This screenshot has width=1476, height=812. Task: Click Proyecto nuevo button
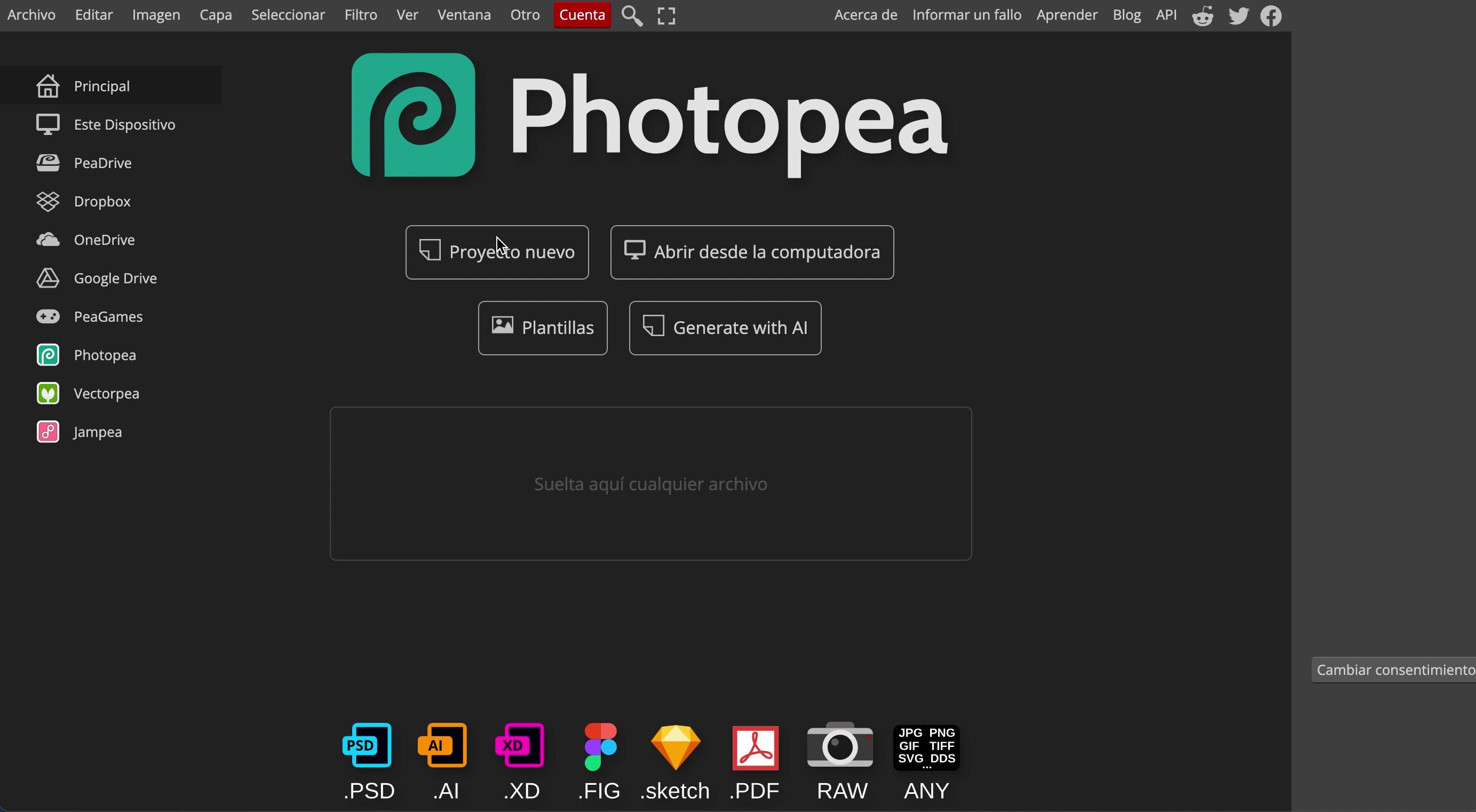click(497, 252)
